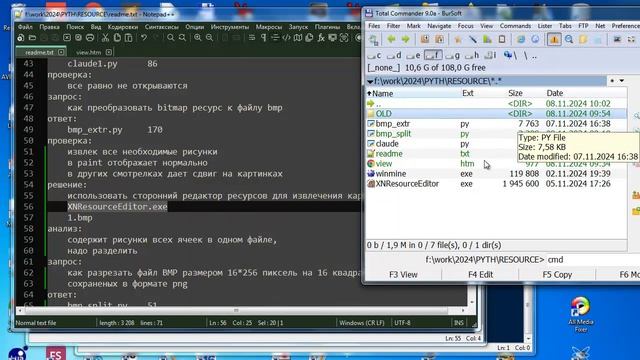Viewport: 640px width, 360px height.
Task: Click Total Commander Forward green arrow
Action: tap(405, 39)
